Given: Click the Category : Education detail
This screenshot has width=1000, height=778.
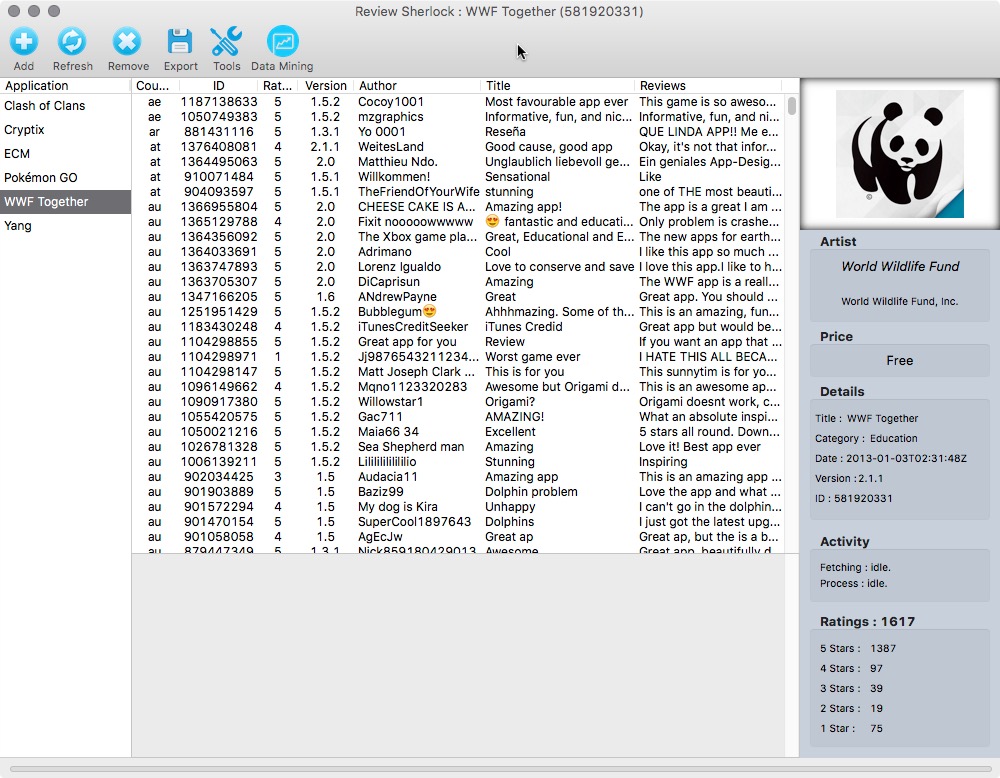Looking at the screenshot, I should 866,439.
